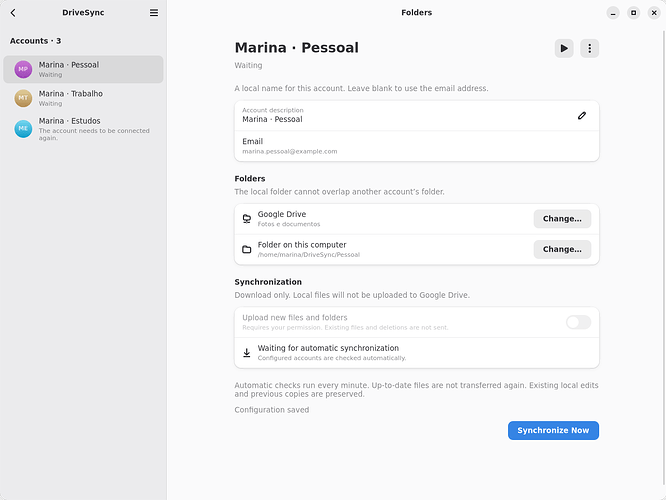Minimize the DriveSync window
The image size is (666, 500).
(x=613, y=13)
